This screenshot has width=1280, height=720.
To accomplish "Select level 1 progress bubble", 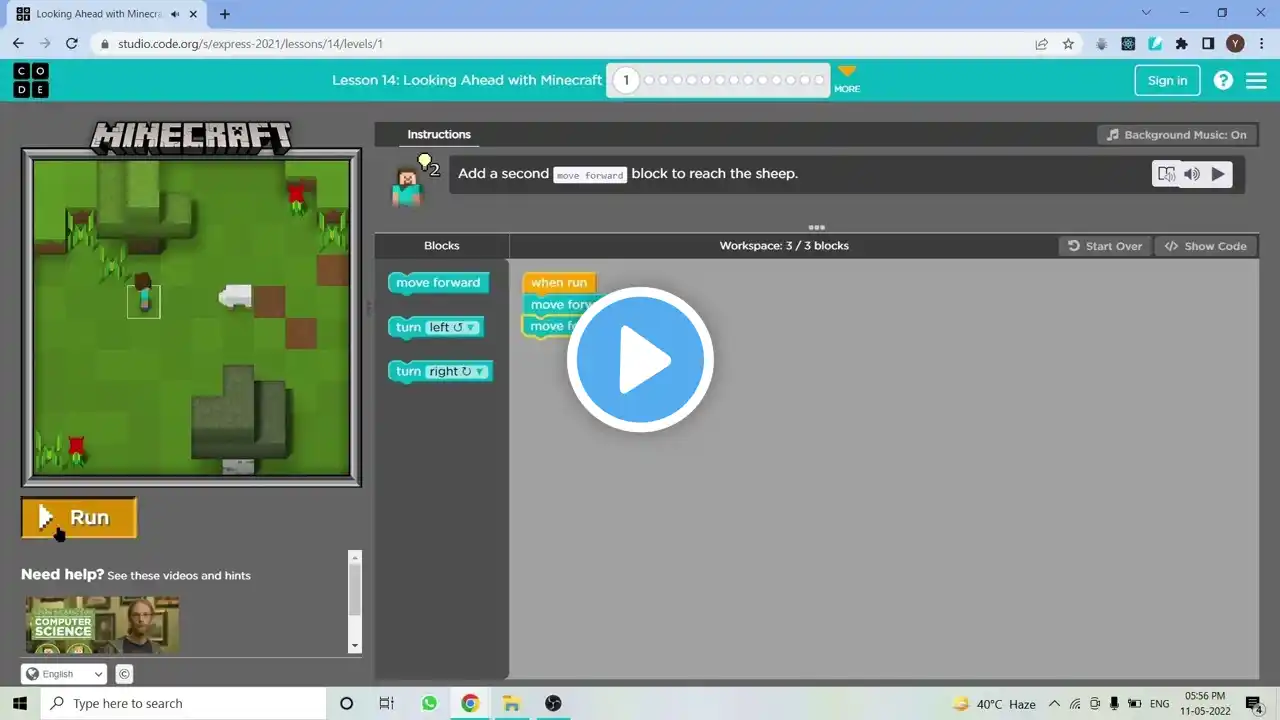I will (x=626, y=80).
